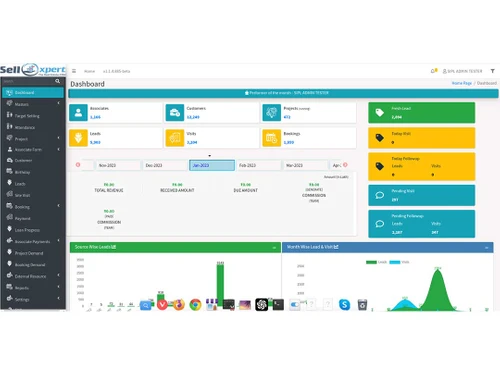Screen dimensions: 500x375
Task: Select the Dec-2022 month tab
Action: 165,165
